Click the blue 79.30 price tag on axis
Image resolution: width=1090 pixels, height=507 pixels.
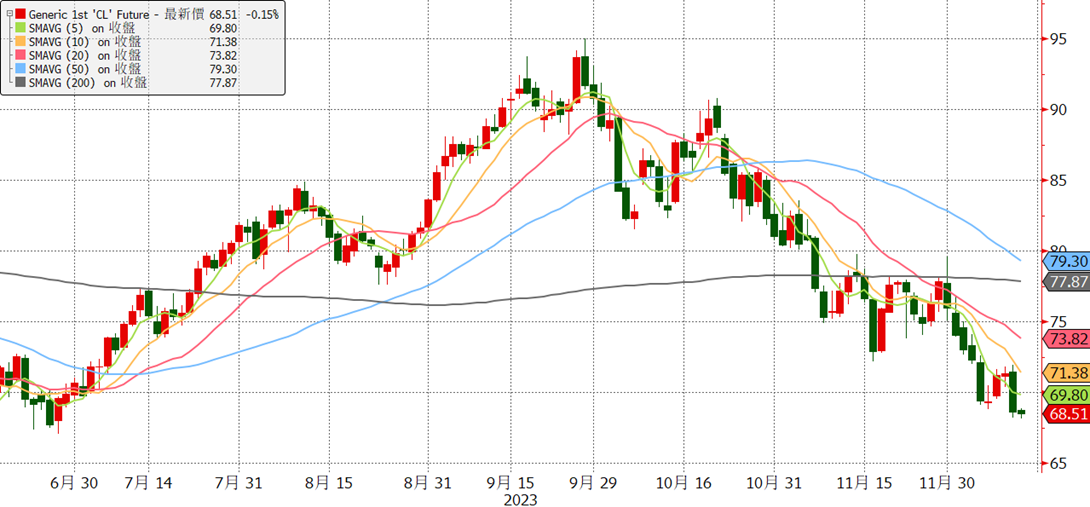pyautogui.click(x=1066, y=261)
